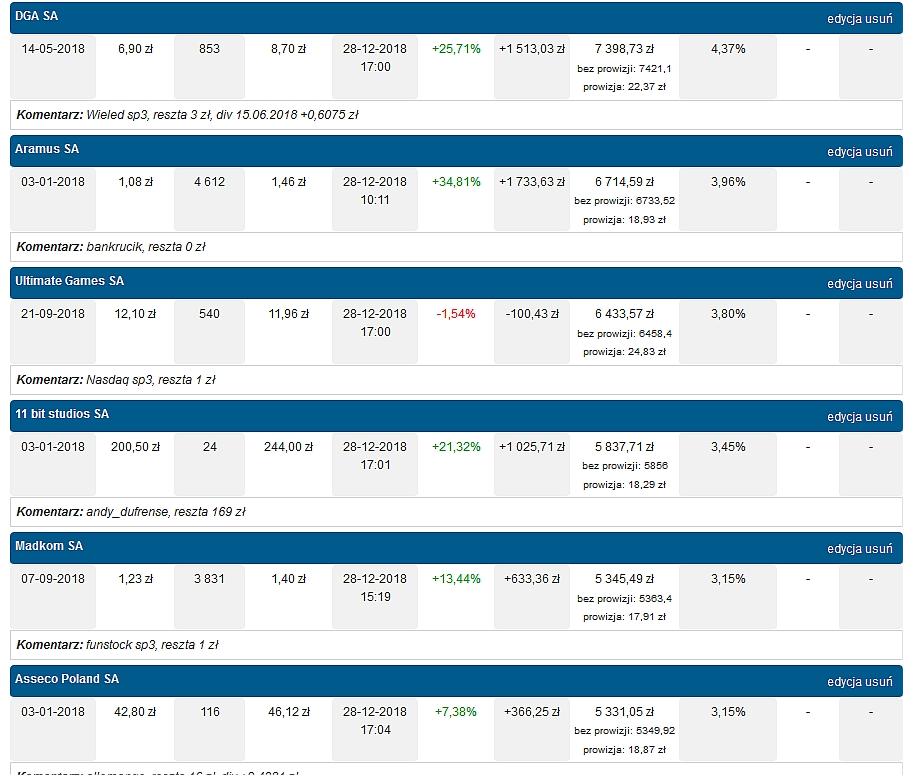The image size is (903, 775).
Task: Click 'usuń' in the Madkom SA header
Action: pos(879,549)
